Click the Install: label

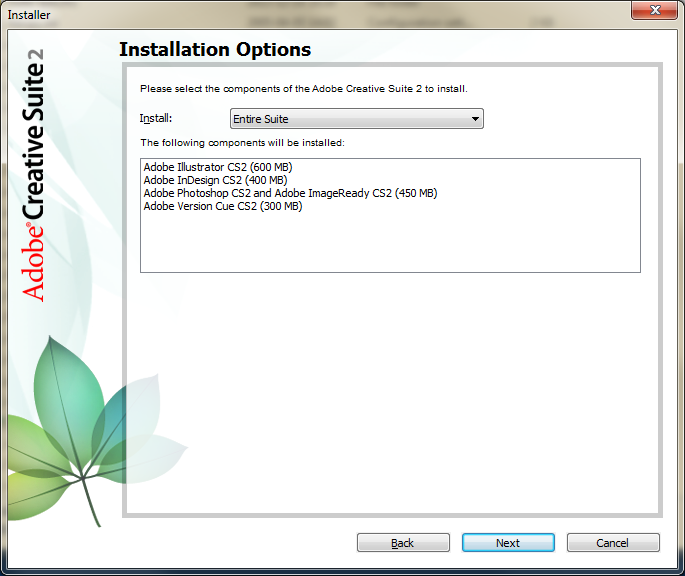point(156,118)
